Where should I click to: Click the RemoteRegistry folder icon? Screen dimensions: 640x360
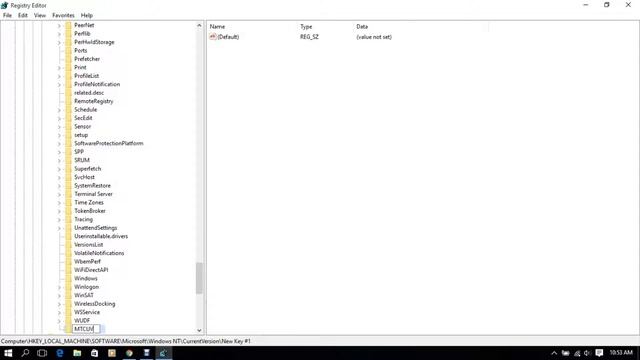pyautogui.click(x=68, y=101)
